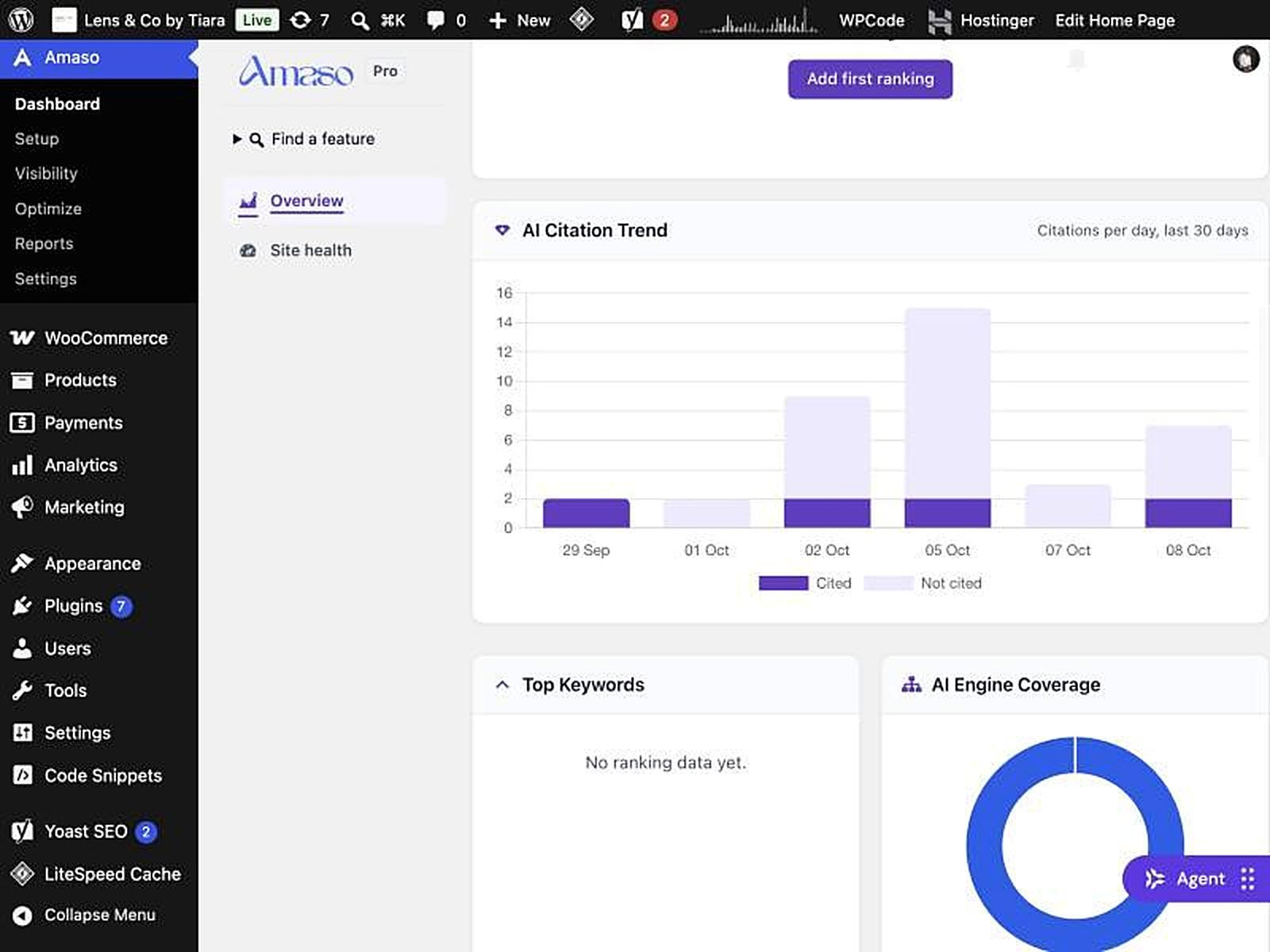Open Yoast SEO icon in admin bar

(x=633, y=20)
